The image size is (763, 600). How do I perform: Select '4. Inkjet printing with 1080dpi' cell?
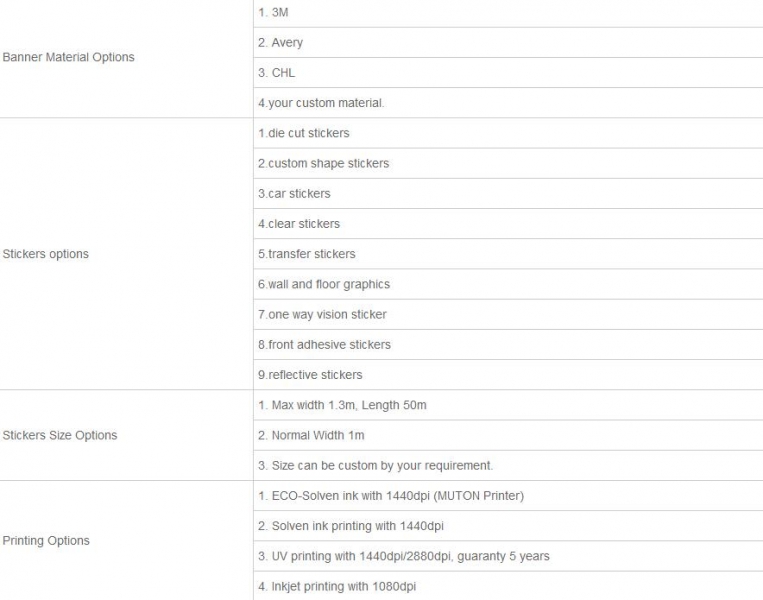click(508, 586)
